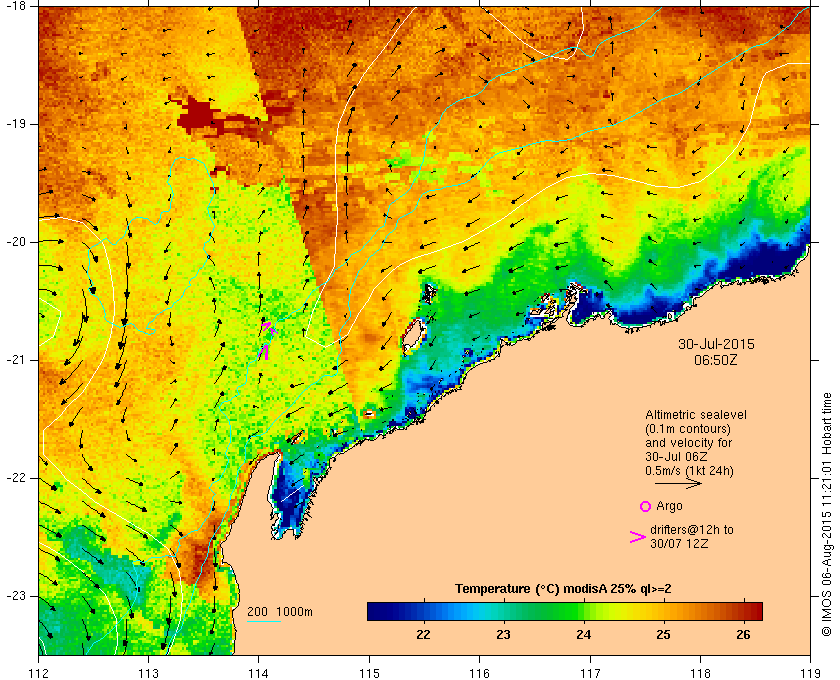Click the date label 30-Jul-2015

(716, 344)
